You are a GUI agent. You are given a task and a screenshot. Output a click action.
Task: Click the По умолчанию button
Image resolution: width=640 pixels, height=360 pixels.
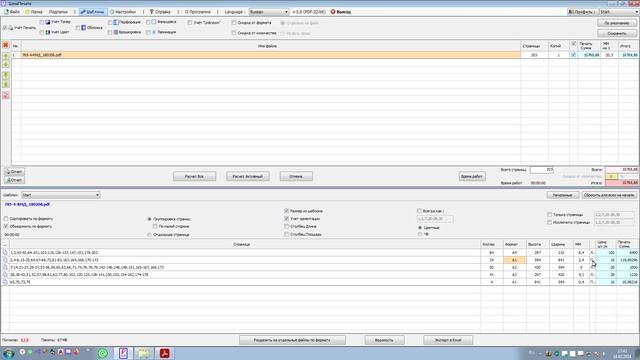click(616, 23)
